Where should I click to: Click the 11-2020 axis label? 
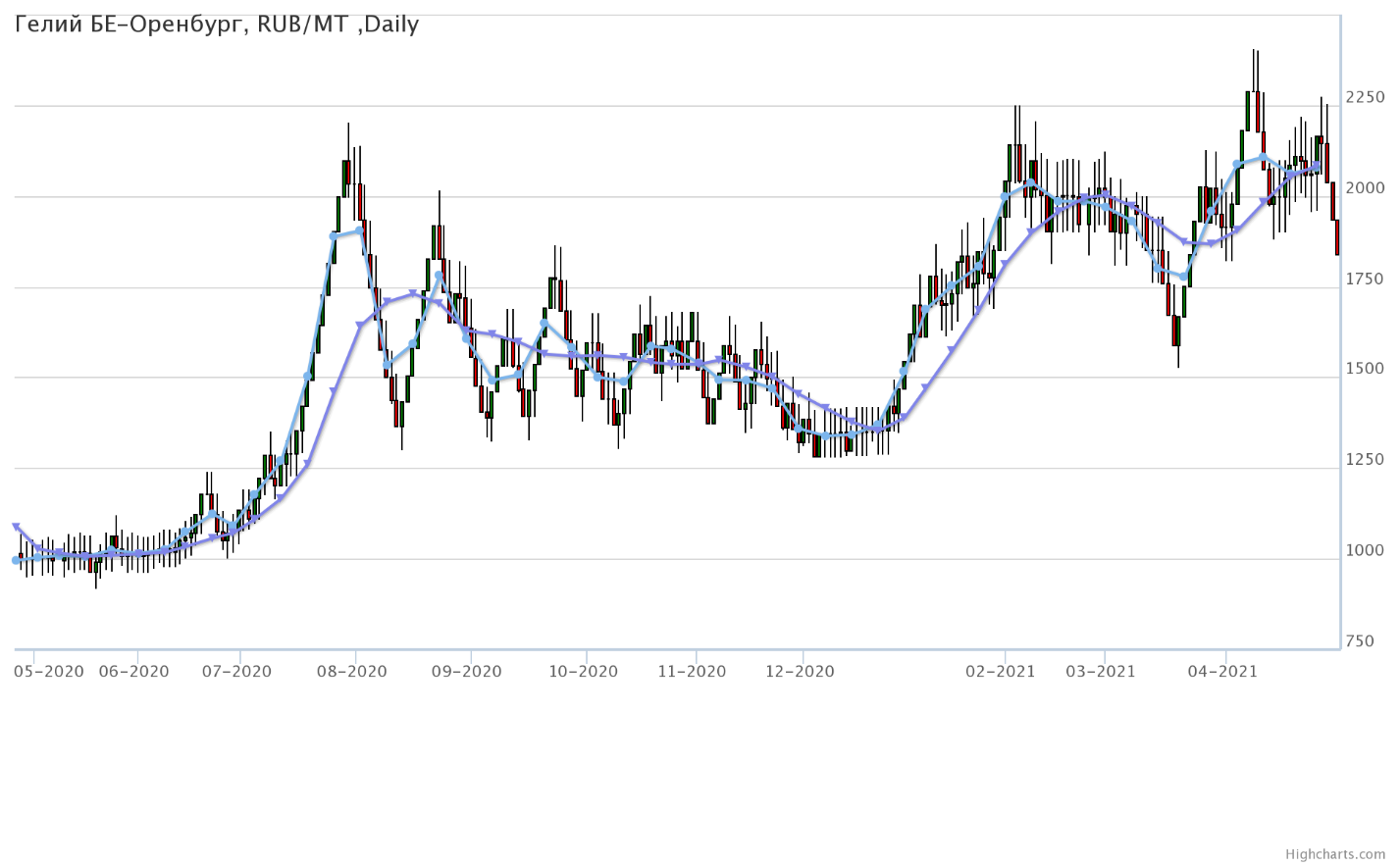pyautogui.click(x=692, y=672)
